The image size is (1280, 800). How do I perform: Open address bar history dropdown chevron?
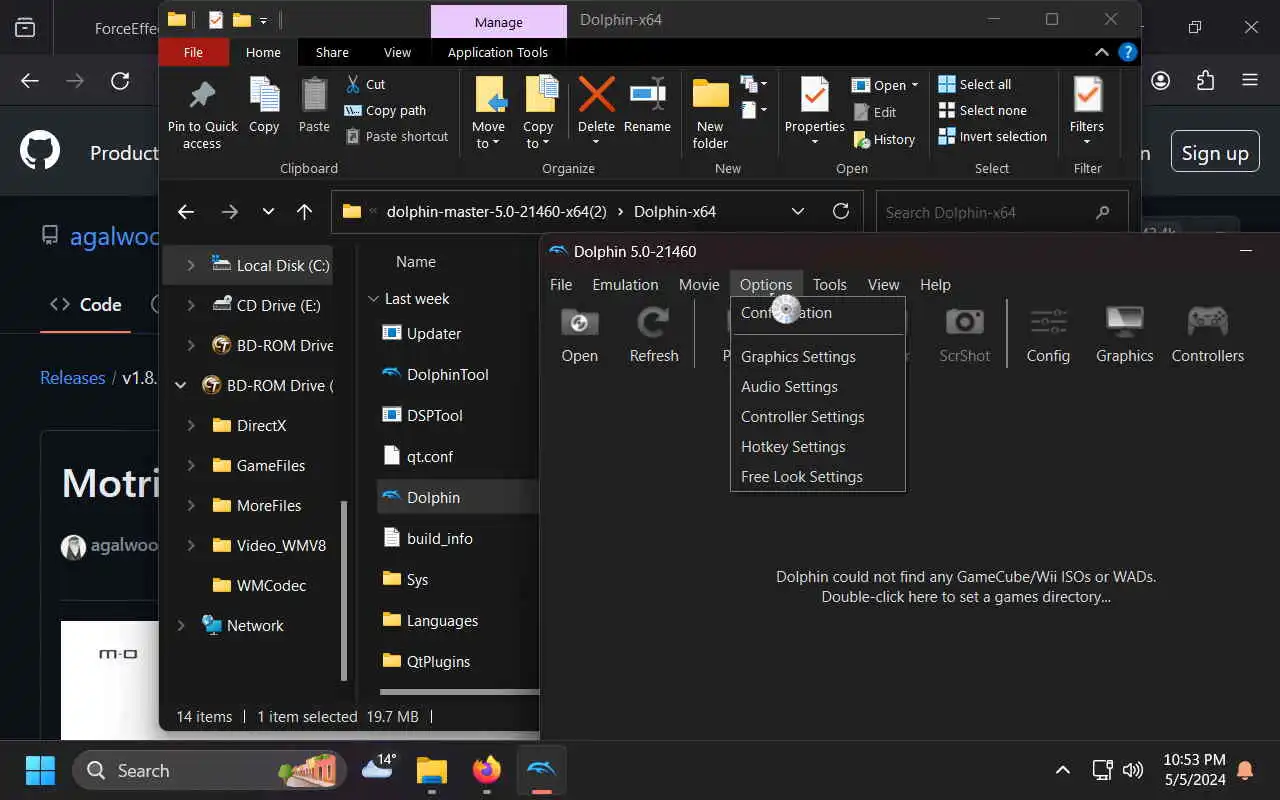tap(798, 211)
